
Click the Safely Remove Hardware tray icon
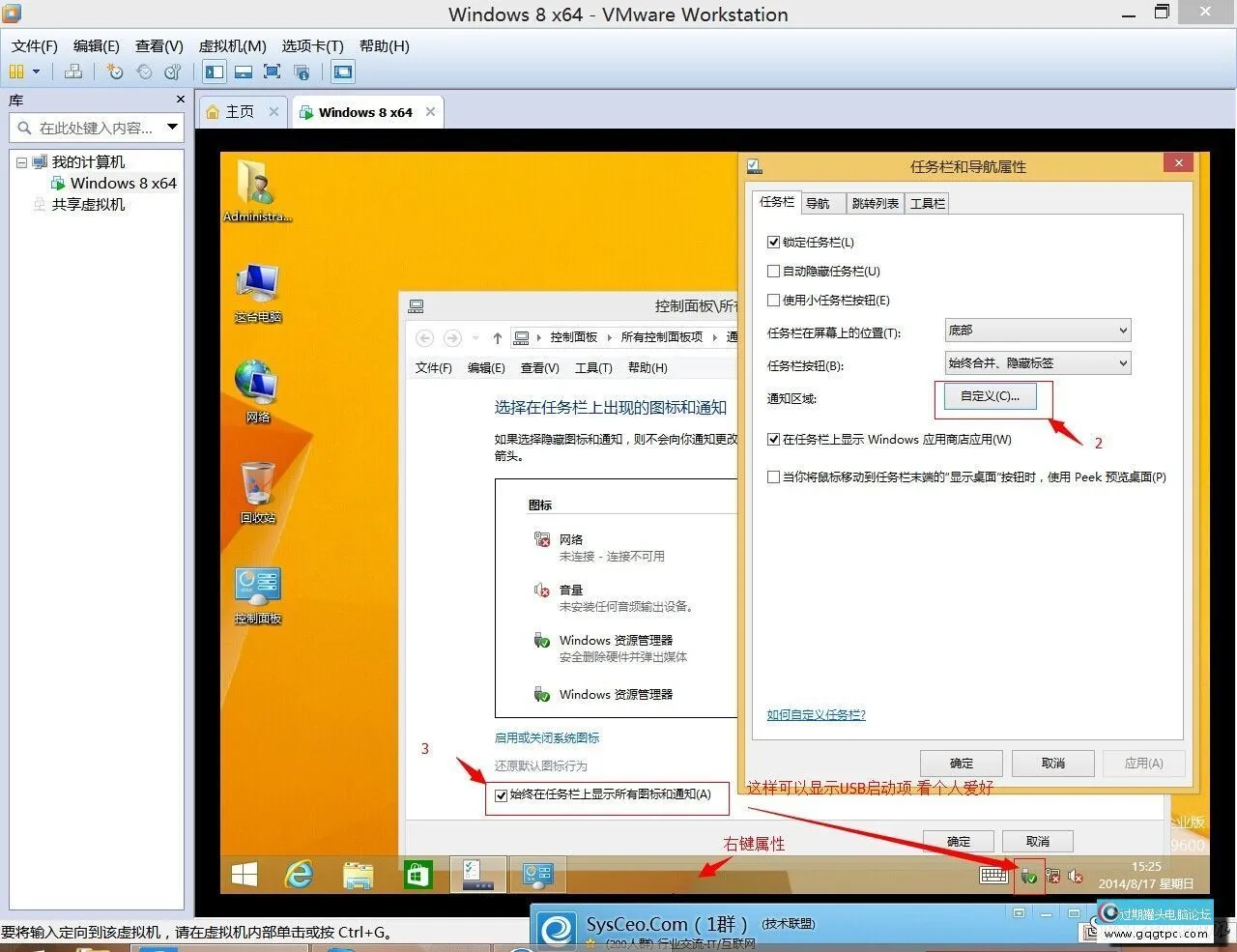pos(1028,876)
